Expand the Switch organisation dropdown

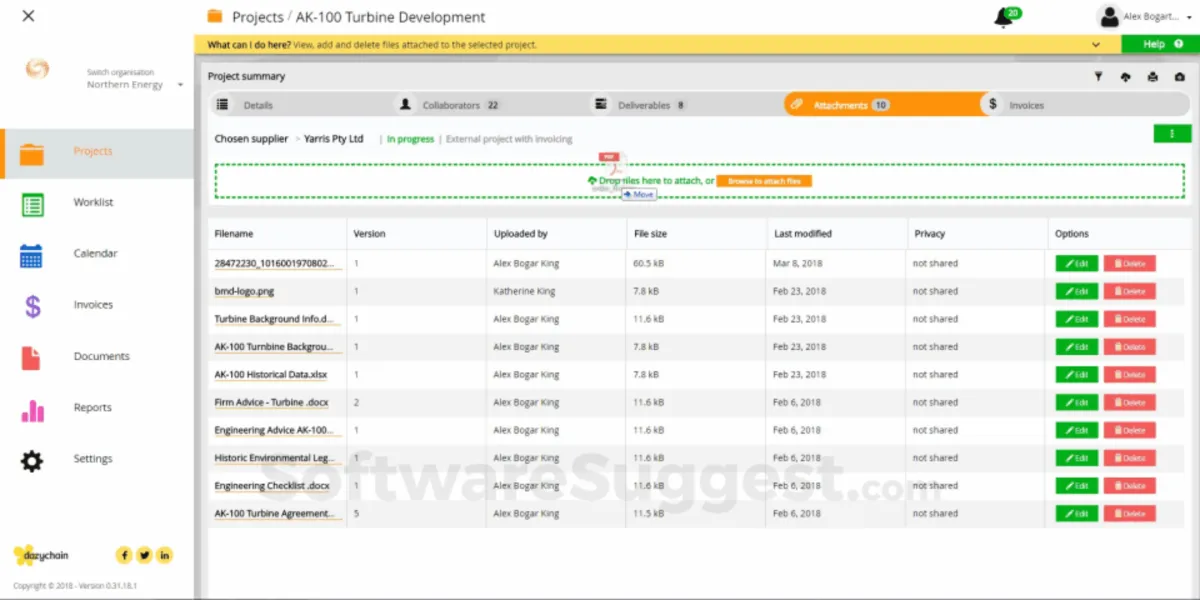pyautogui.click(x=180, y=85)
